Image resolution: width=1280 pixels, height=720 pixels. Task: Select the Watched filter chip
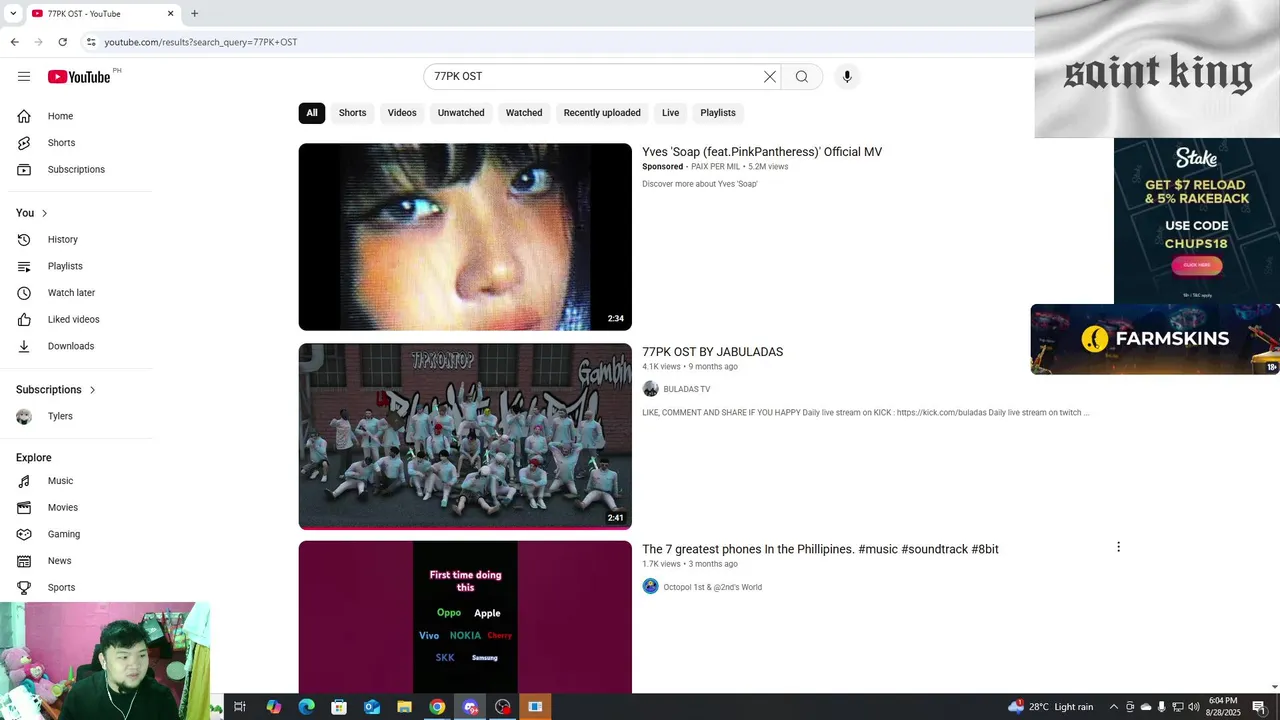[524, 113]
